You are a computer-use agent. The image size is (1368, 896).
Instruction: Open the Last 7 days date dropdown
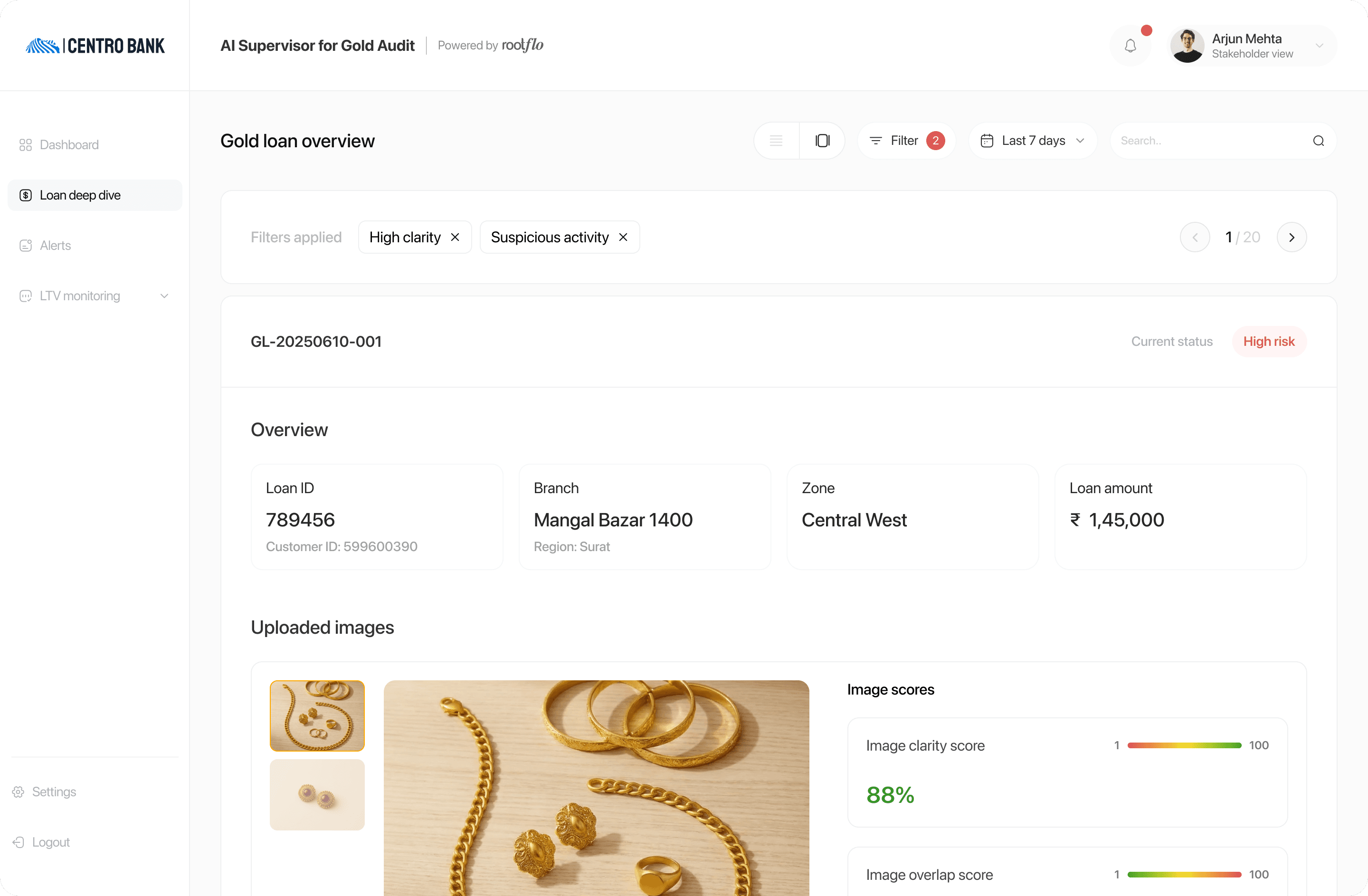[1032, 141]
